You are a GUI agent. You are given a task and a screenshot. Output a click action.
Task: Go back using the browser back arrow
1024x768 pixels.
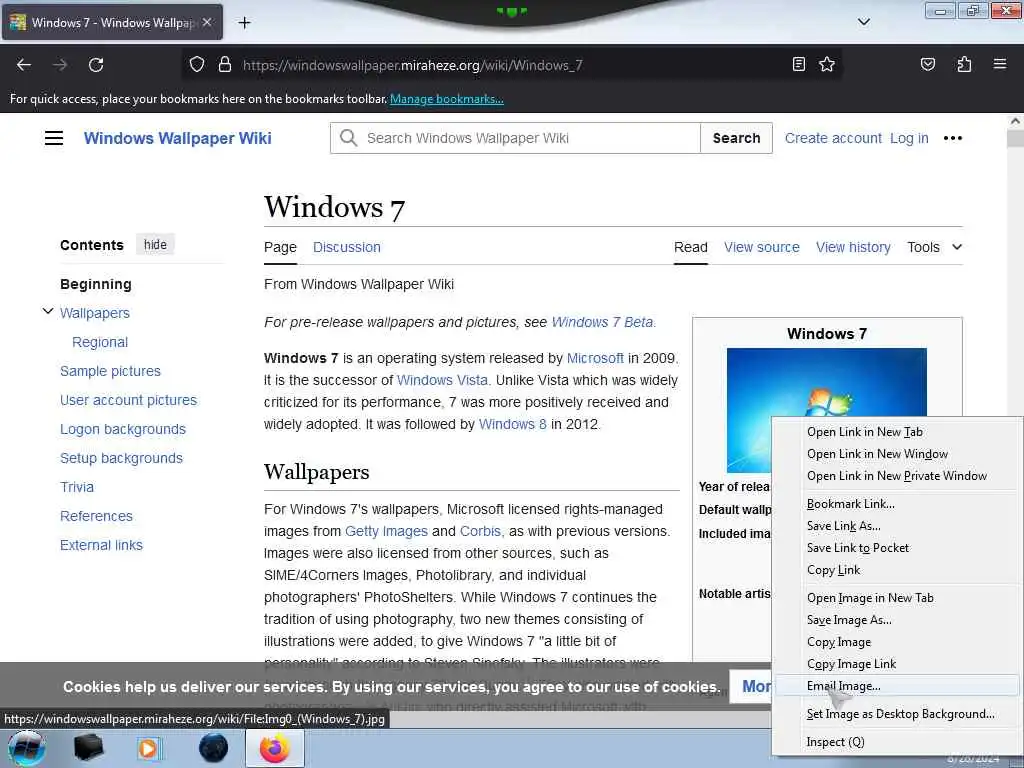pyautogui.click(x=24, y=65)
